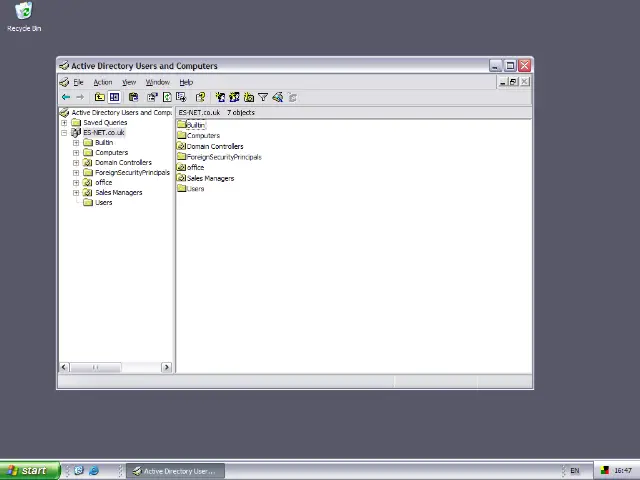The width and height of the screenshot is (640, 480).
Task: Click the tree pane's right scroll arrow
Action: (x=167, y=367)
